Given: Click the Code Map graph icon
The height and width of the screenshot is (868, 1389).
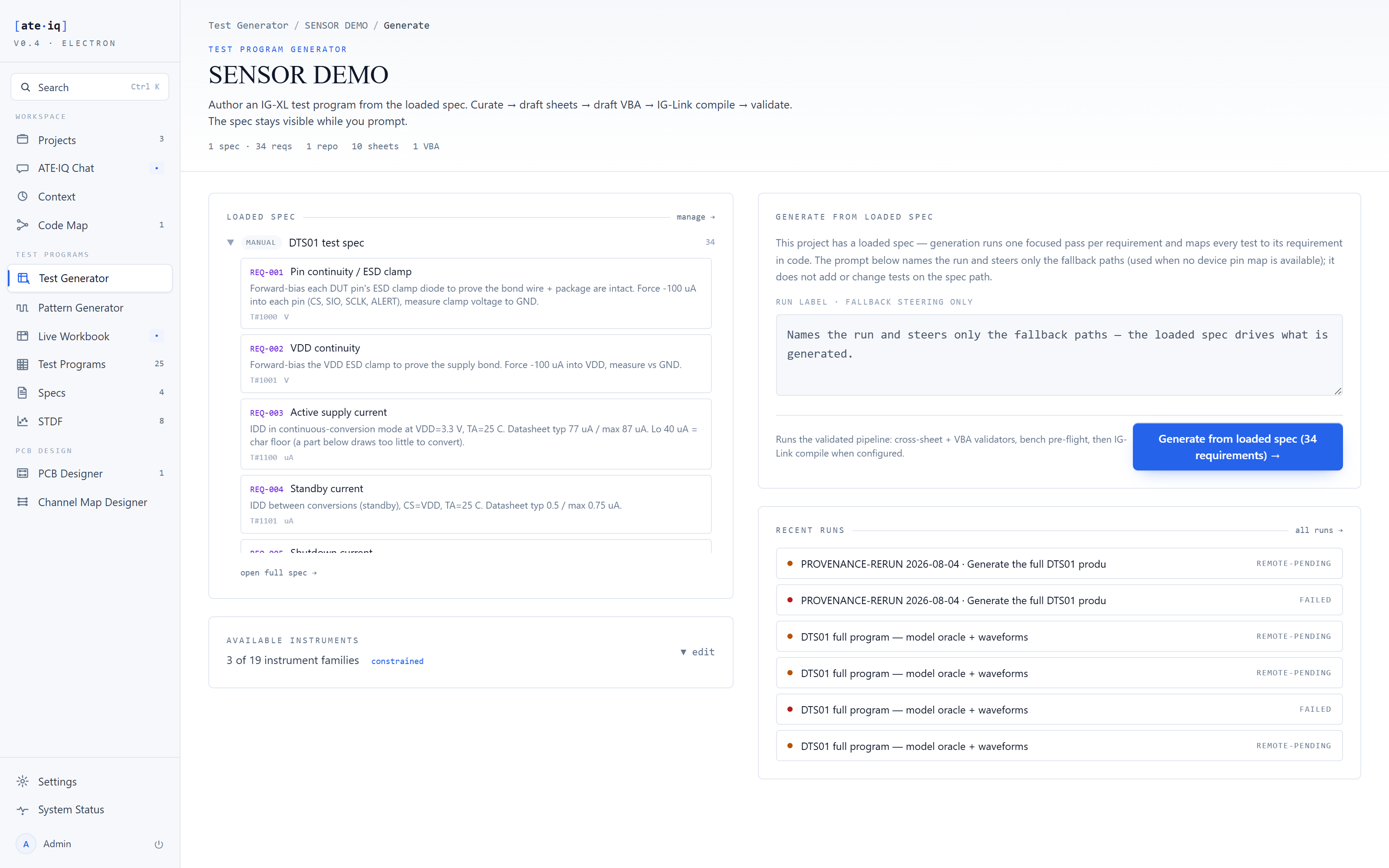Looking at the screenshot, I should (23, 225).
